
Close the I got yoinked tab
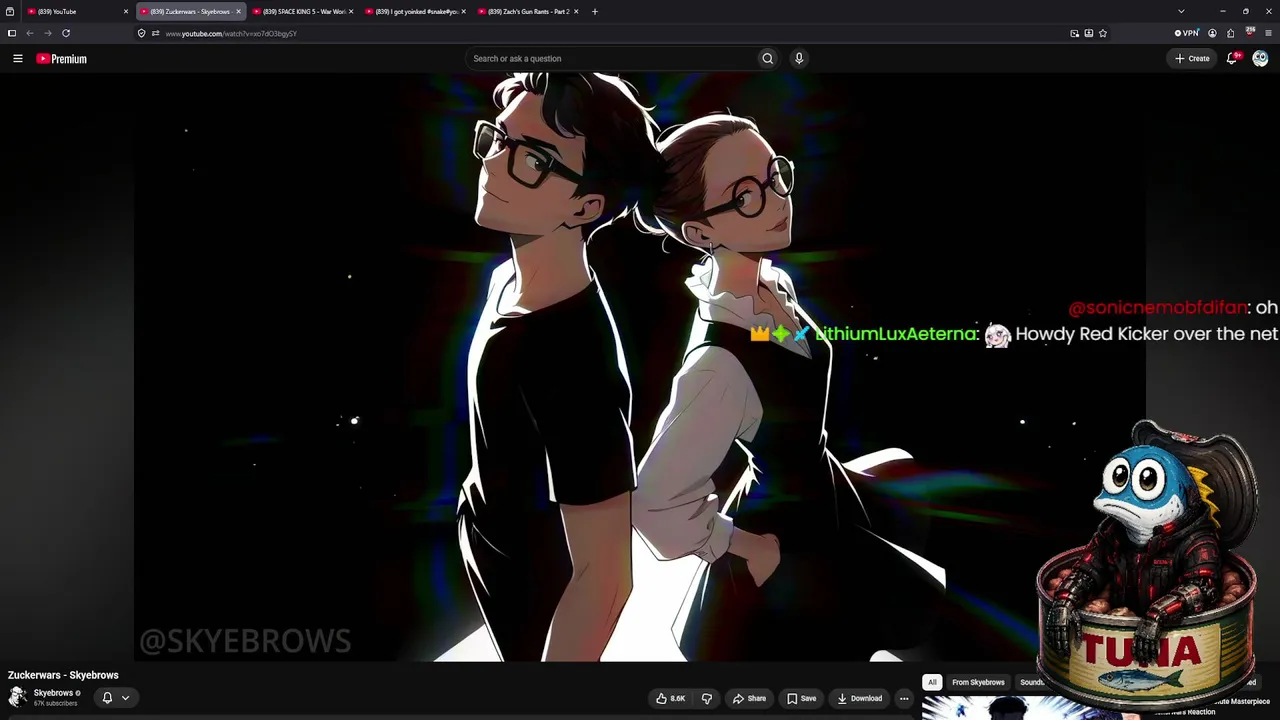[x=464, y=11]
